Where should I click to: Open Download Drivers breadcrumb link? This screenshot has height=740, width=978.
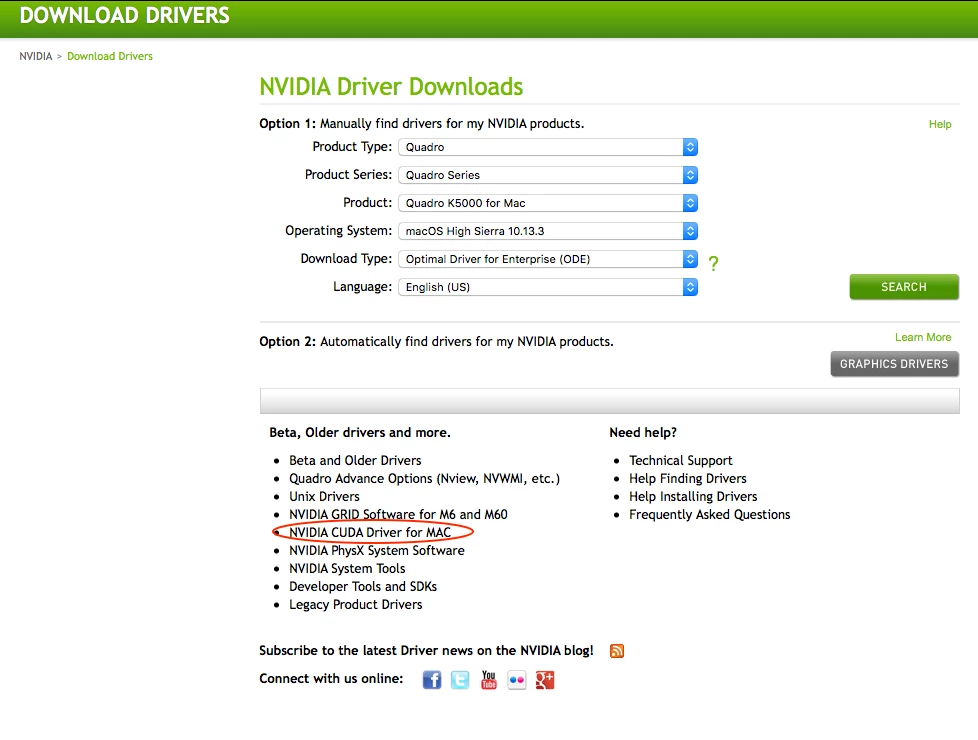110,56
